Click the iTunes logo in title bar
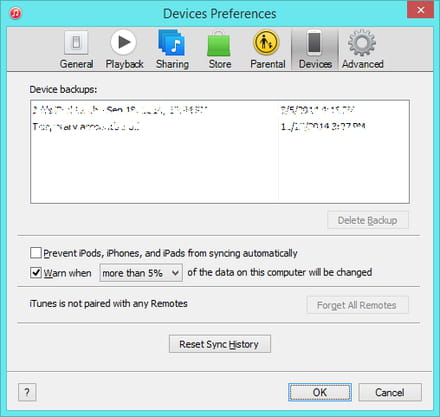The height and width of the screenshot is (417, 440). 16,14
